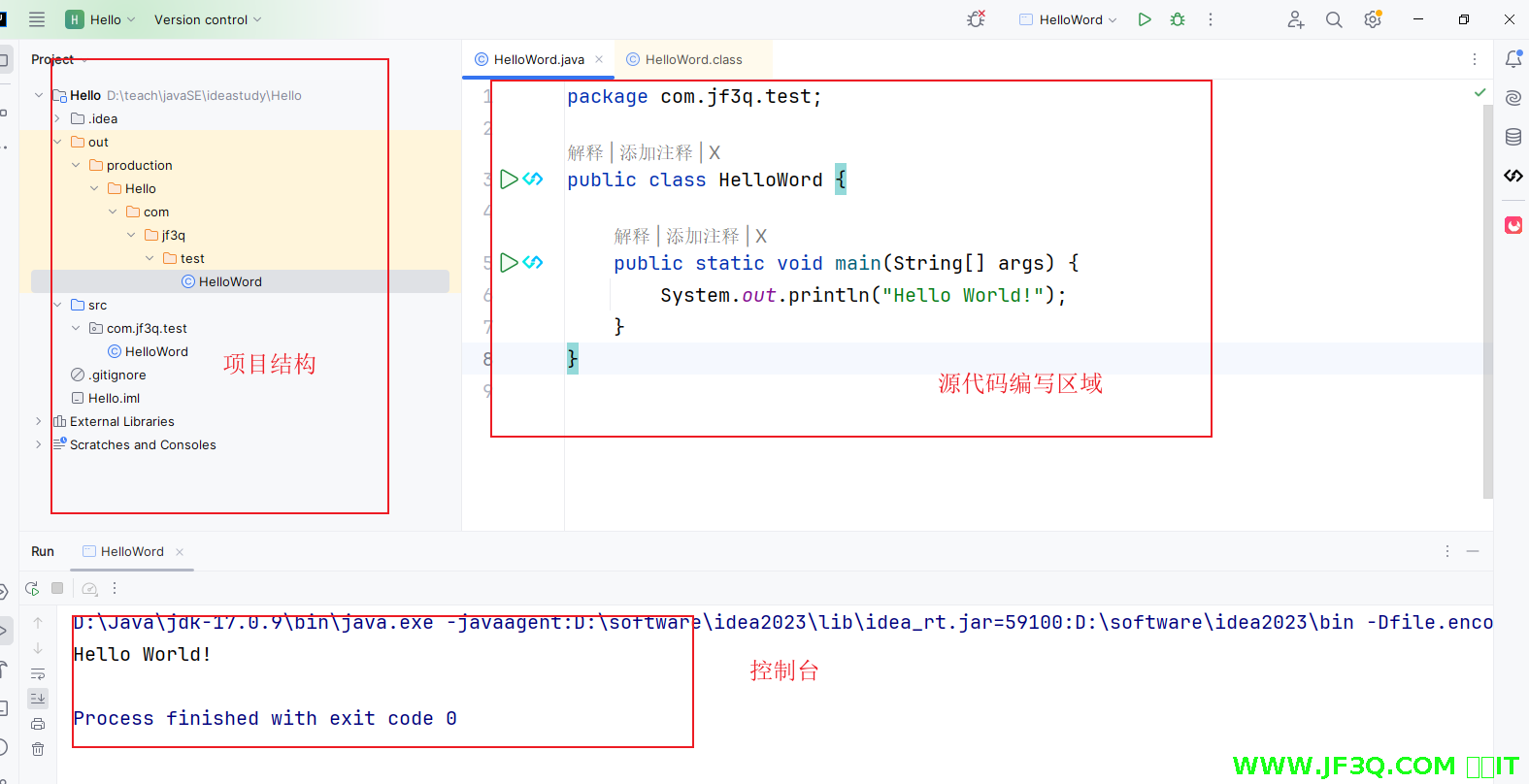Click 解释 link above main method
Screen dimensions: 1529x784
click(x=632, y=236)
